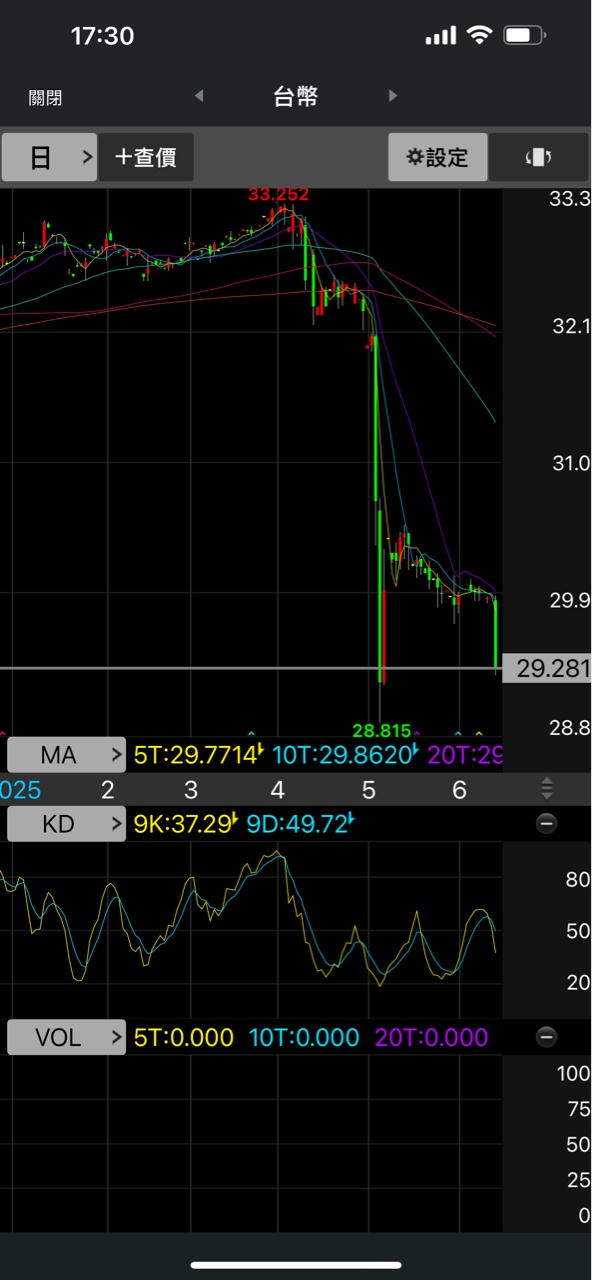Viewport: 592px width, 1280px height.
Task: Tap the 33.252 high price label
Action: click(279, 194)
